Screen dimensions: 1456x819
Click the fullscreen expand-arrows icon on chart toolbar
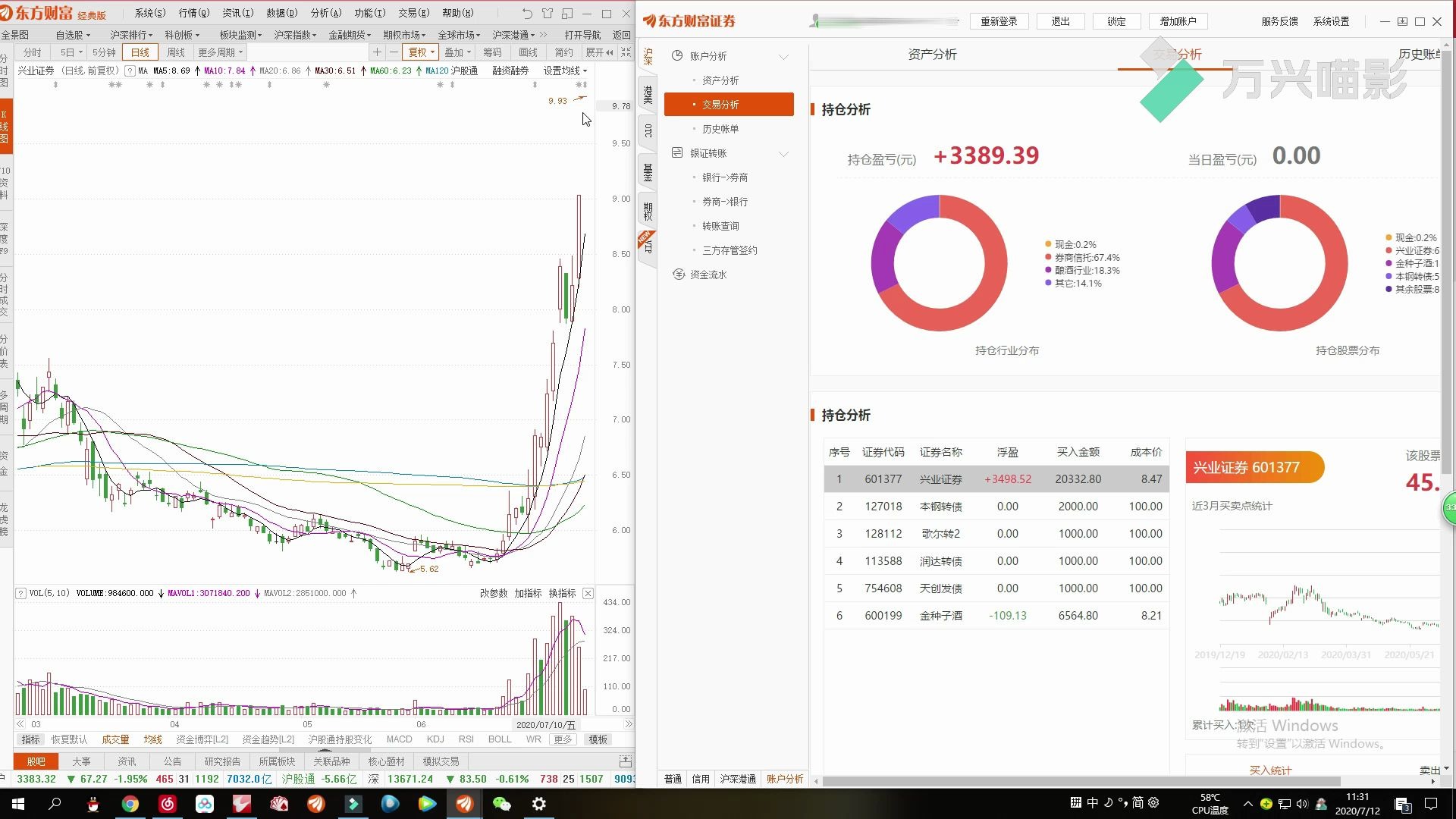point(626,52)
